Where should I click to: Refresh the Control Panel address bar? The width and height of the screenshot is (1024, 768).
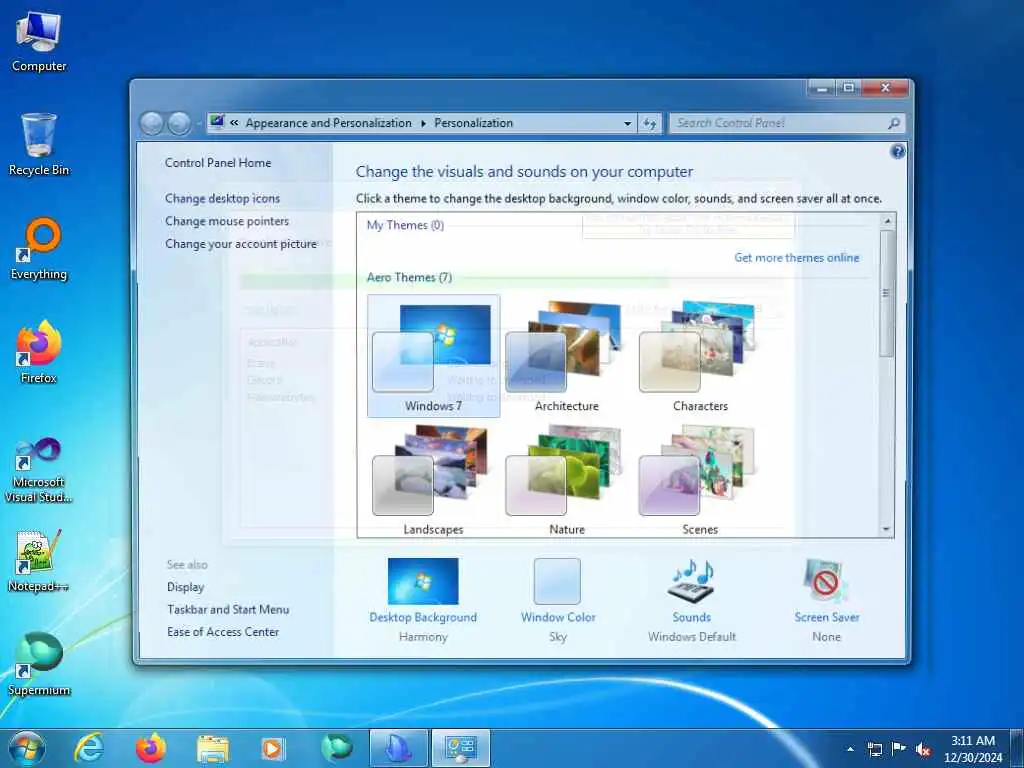[650, 123]
